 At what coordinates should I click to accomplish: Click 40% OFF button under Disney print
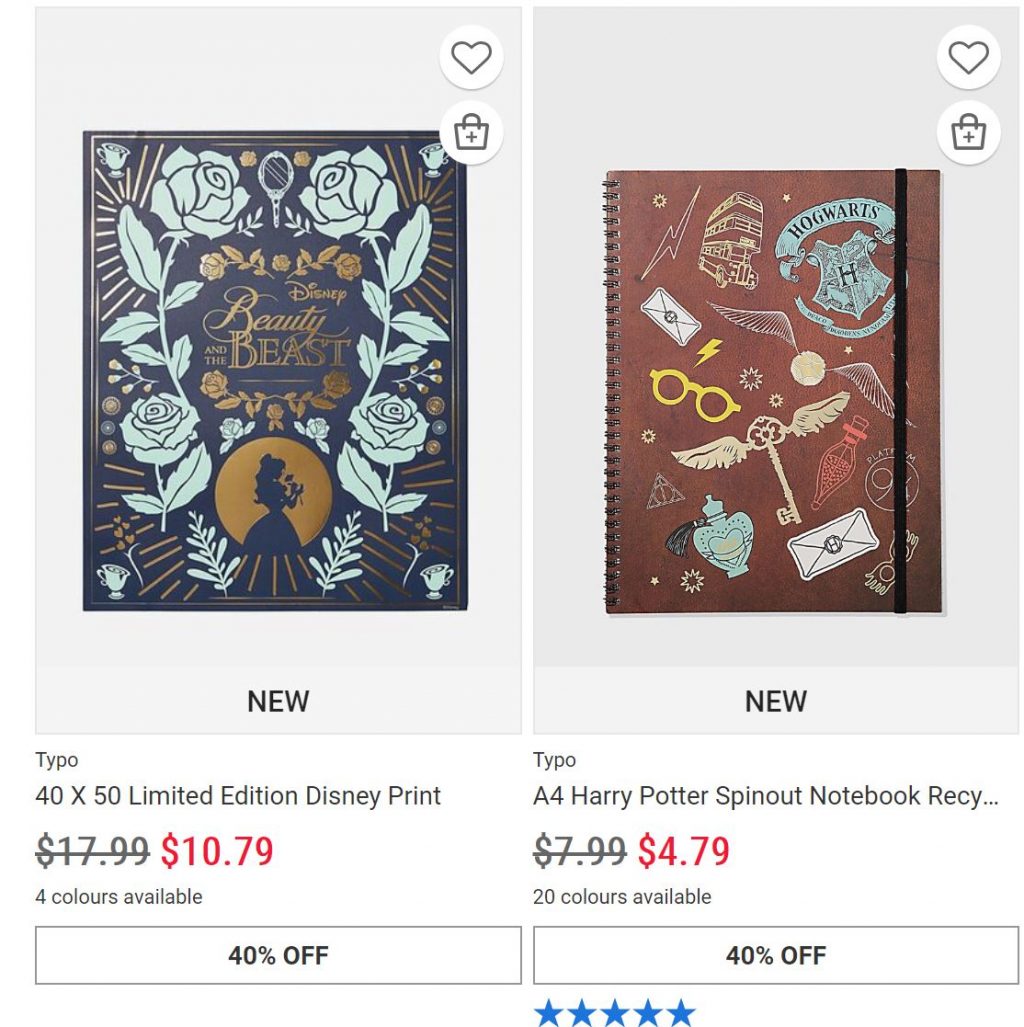coord(278,955)
